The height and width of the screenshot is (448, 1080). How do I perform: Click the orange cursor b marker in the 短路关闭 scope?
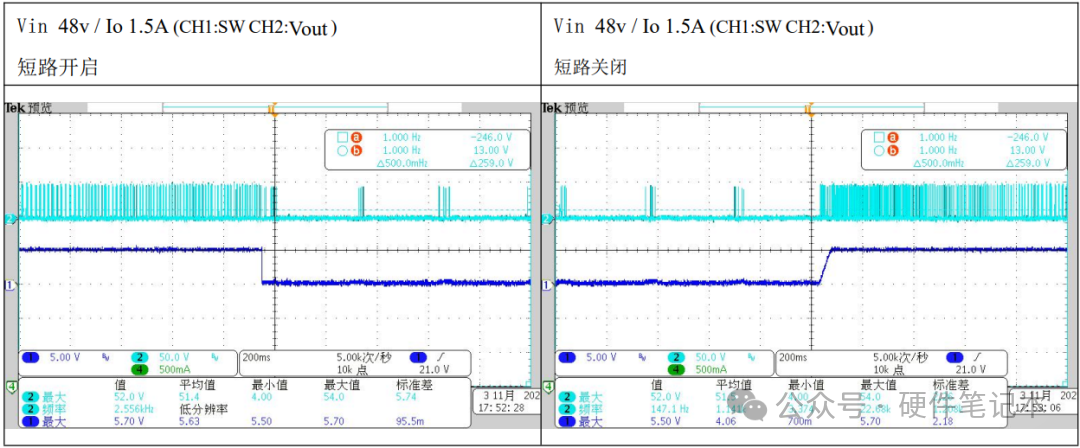[x=893, y=150]
